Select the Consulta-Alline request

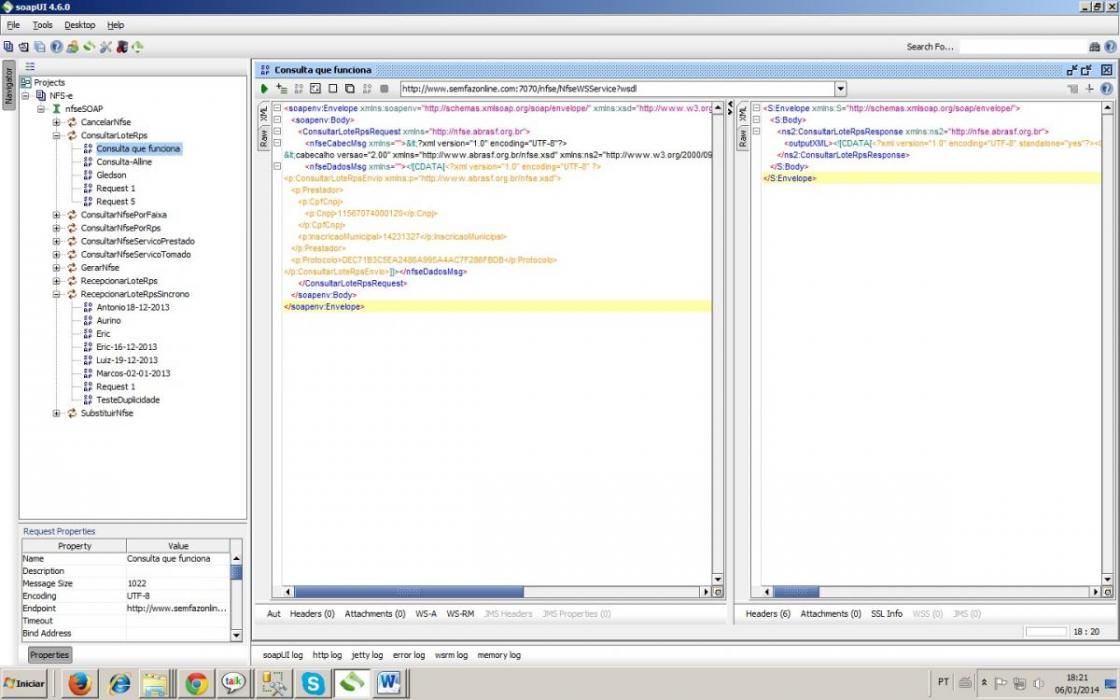pyautogui.click(x=124, y=161)
